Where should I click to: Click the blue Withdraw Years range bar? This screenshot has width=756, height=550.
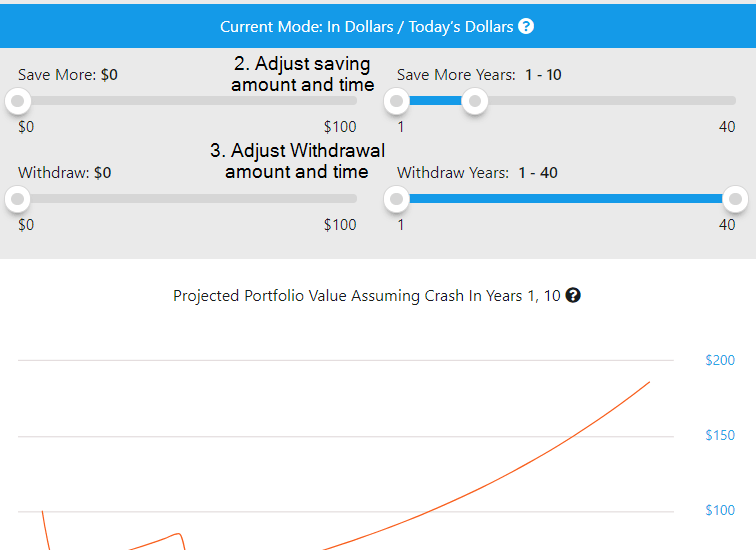click(x=566, y=199)
